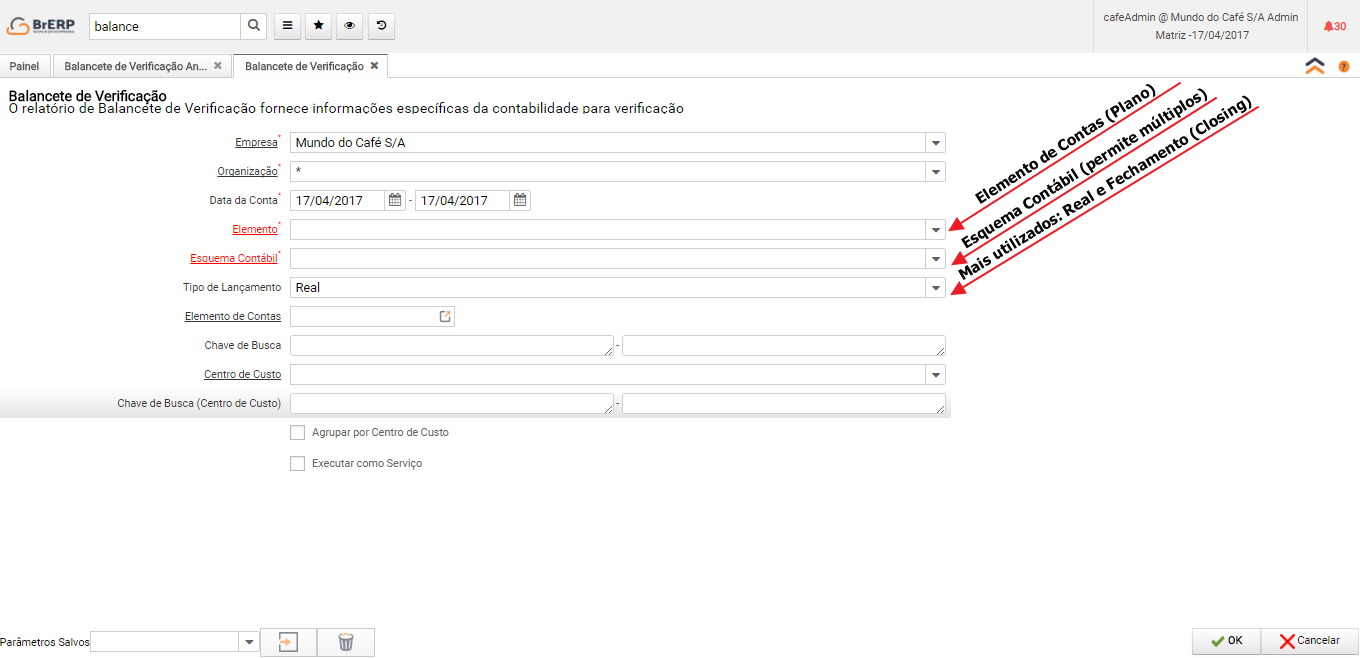Screen dimensions: 1360x658
Task: Click the Matriz -17/04/2017 text
Action: [1201, 35]
